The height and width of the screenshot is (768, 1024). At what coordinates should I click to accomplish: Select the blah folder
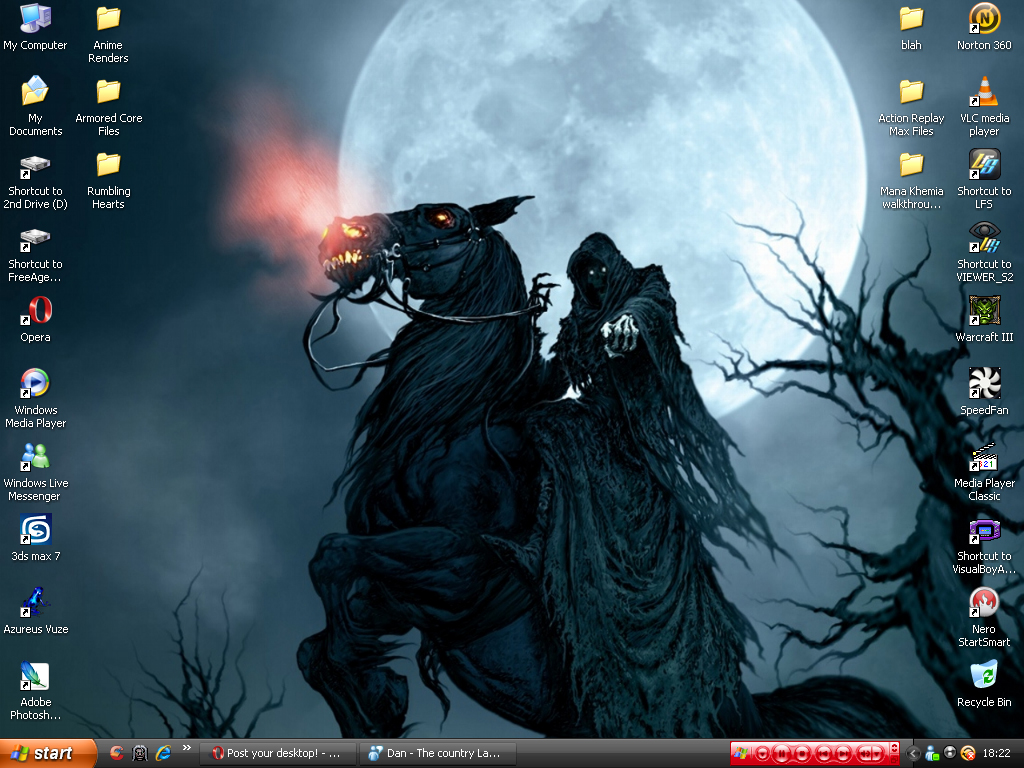click(x=911, y=29)
